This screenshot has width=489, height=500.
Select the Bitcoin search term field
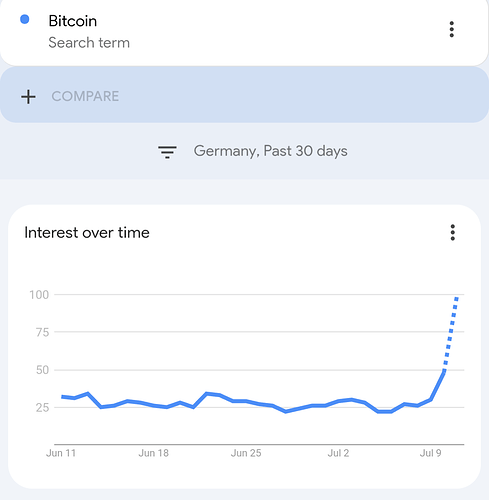pos(244,32)
